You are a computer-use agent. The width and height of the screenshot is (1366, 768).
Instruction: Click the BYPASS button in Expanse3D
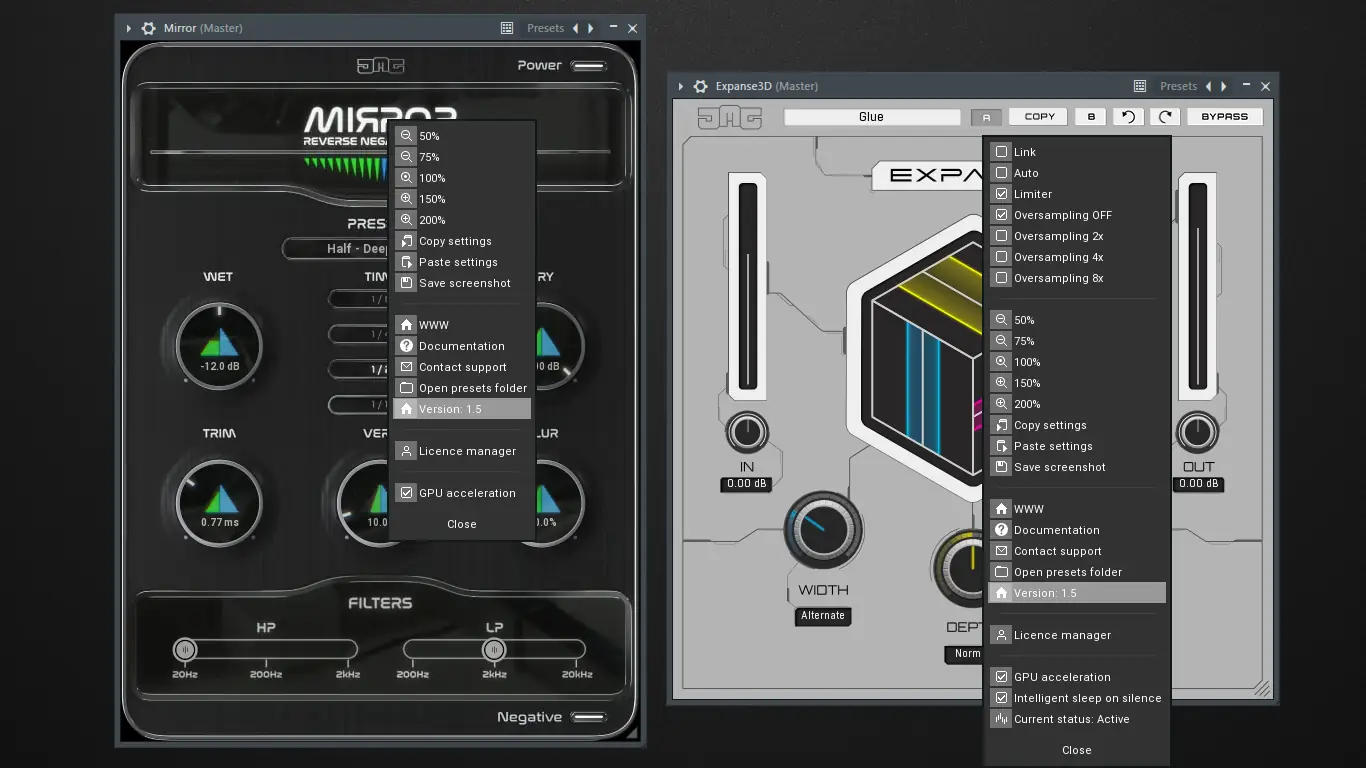(x=1225, y=117)
